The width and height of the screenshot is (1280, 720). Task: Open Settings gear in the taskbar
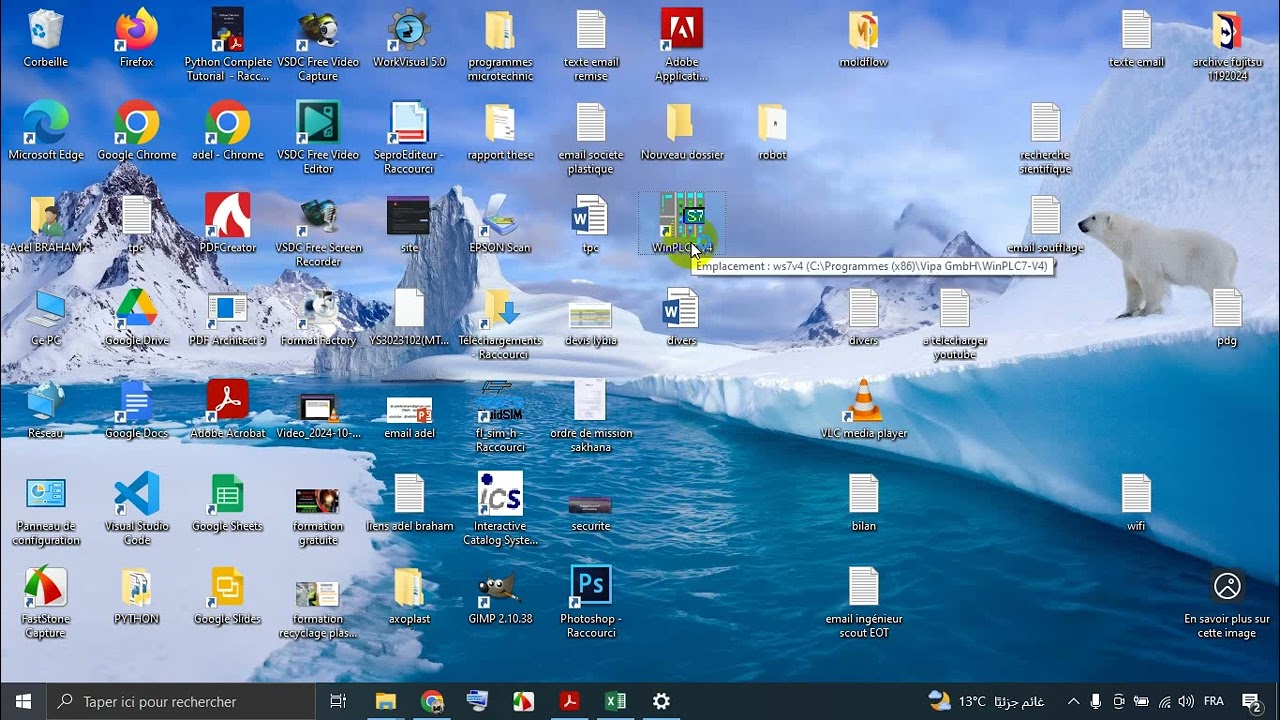(x=661, y=701)
